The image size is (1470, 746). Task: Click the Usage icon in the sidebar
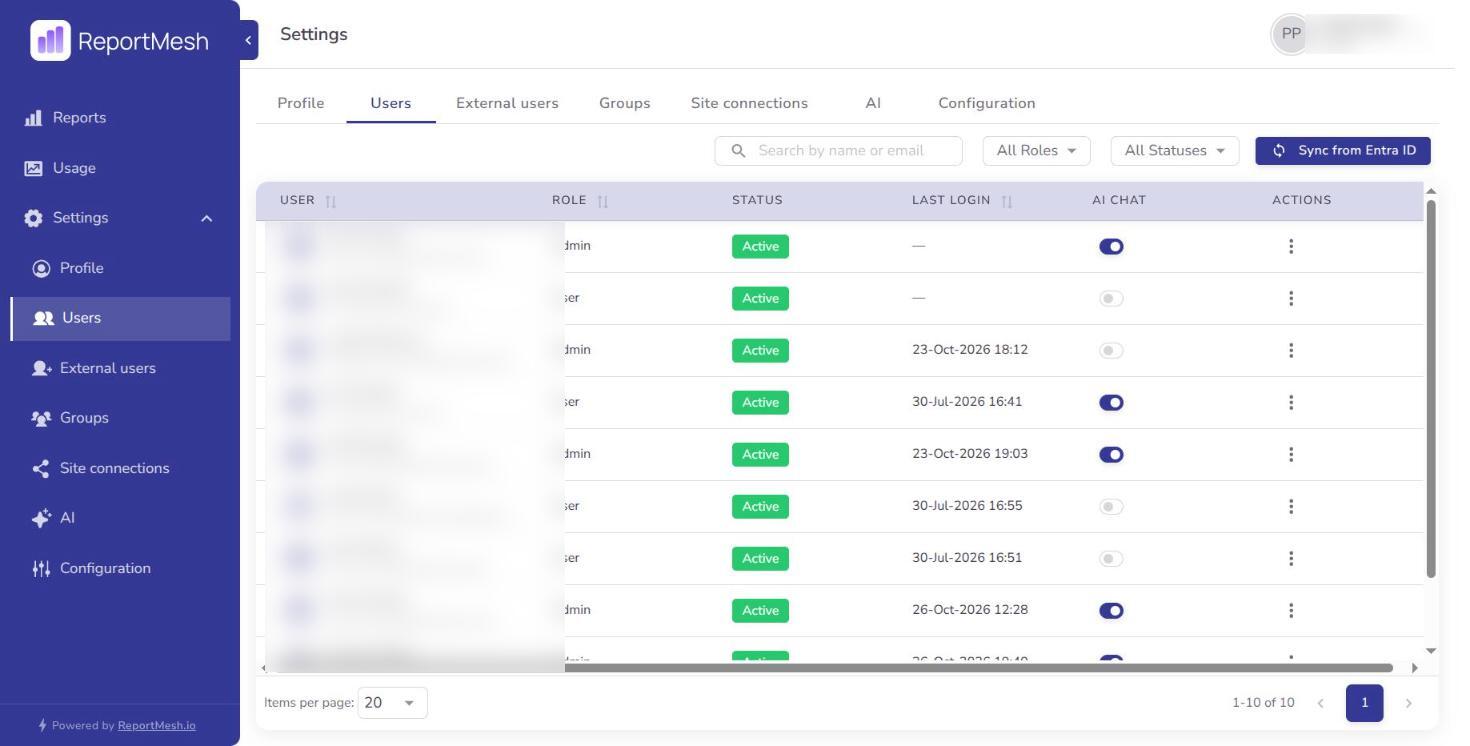point(33,168)
